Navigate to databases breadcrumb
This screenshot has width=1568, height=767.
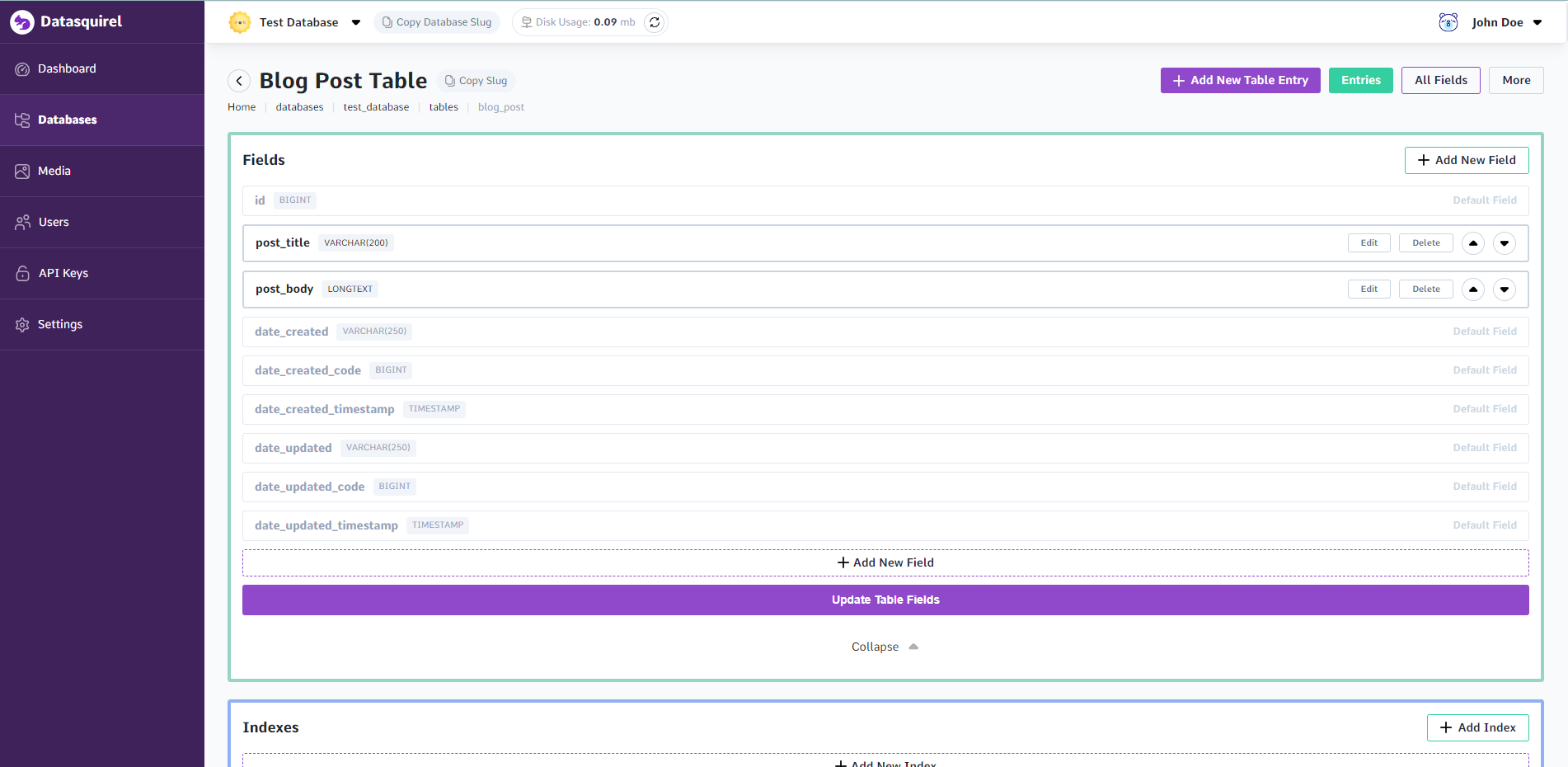[x=299, y=107]
